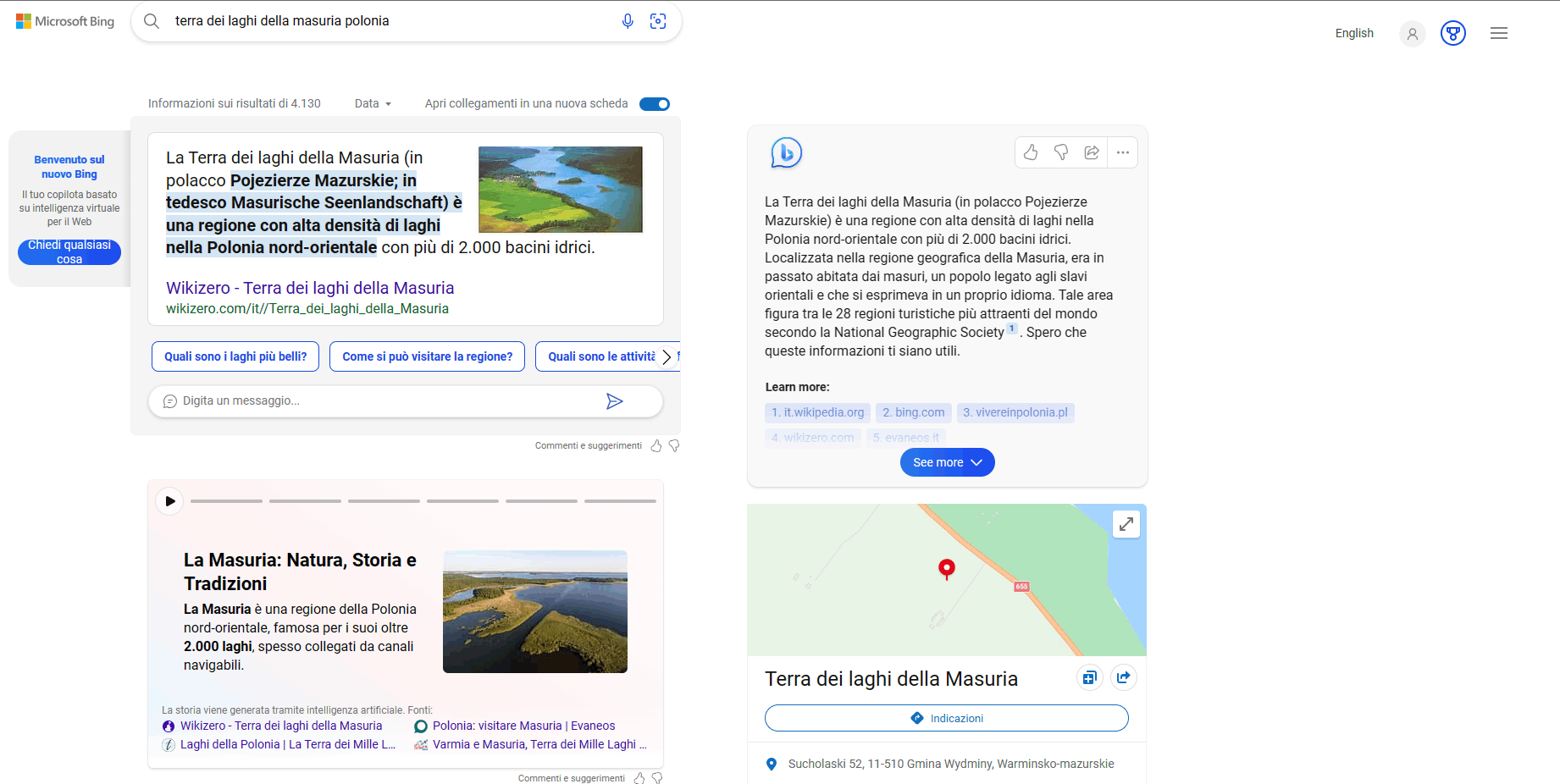Send the chat message arrow
This screenshot has width=1560, height=784.
coord(615,401)
